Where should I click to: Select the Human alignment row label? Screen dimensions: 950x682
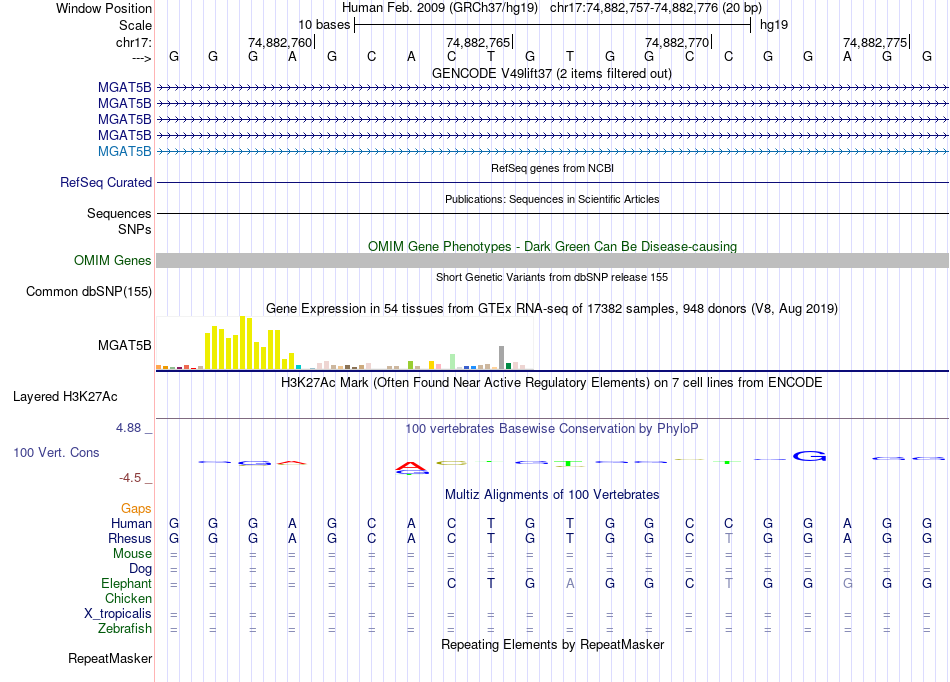[x=131, y=523]
